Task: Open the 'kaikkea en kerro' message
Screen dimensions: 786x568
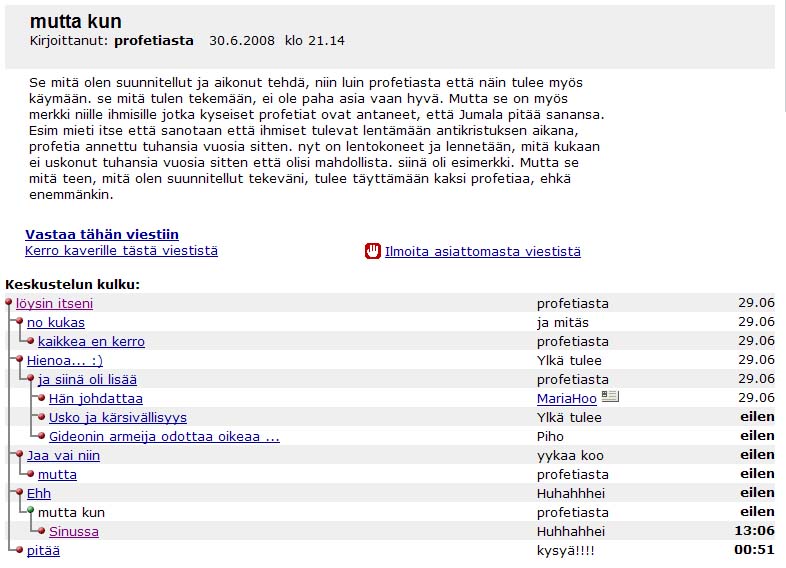Action: (x=91, y=341)
